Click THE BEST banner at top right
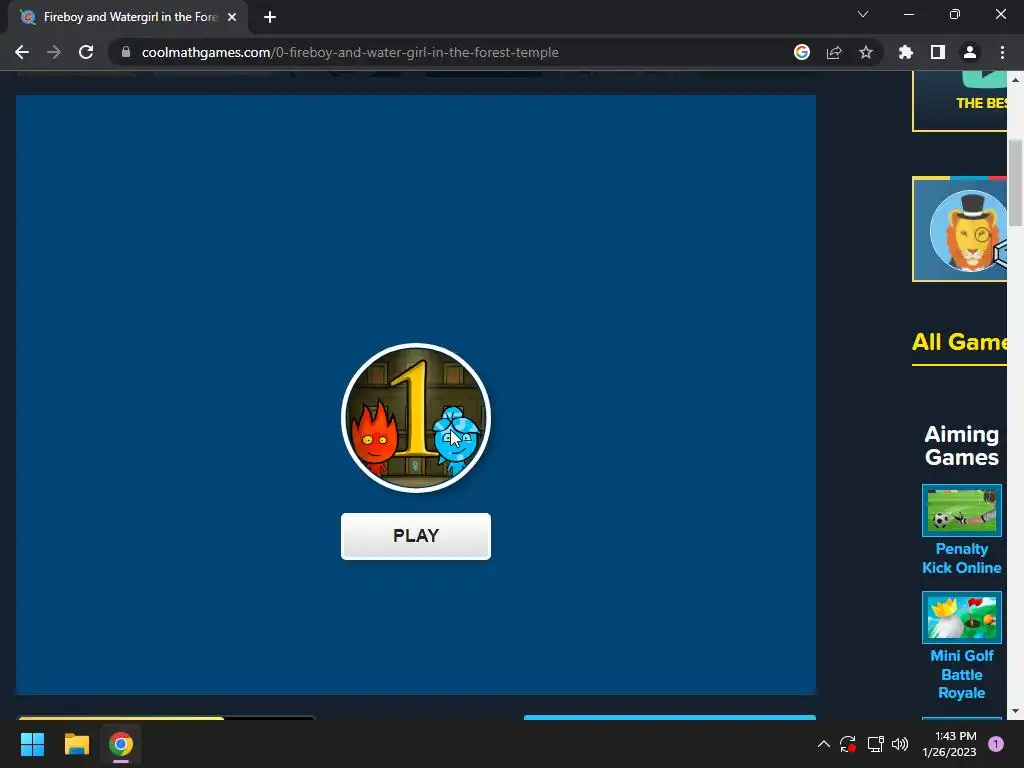1024x768 pixels. click(x=960, y=101)
